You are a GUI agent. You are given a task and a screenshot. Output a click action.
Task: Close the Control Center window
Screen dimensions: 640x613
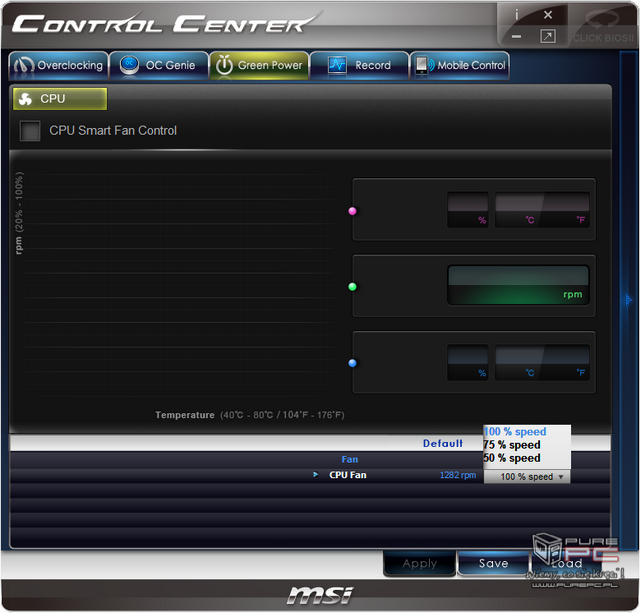pyautogui.click(x=548, y=15)
